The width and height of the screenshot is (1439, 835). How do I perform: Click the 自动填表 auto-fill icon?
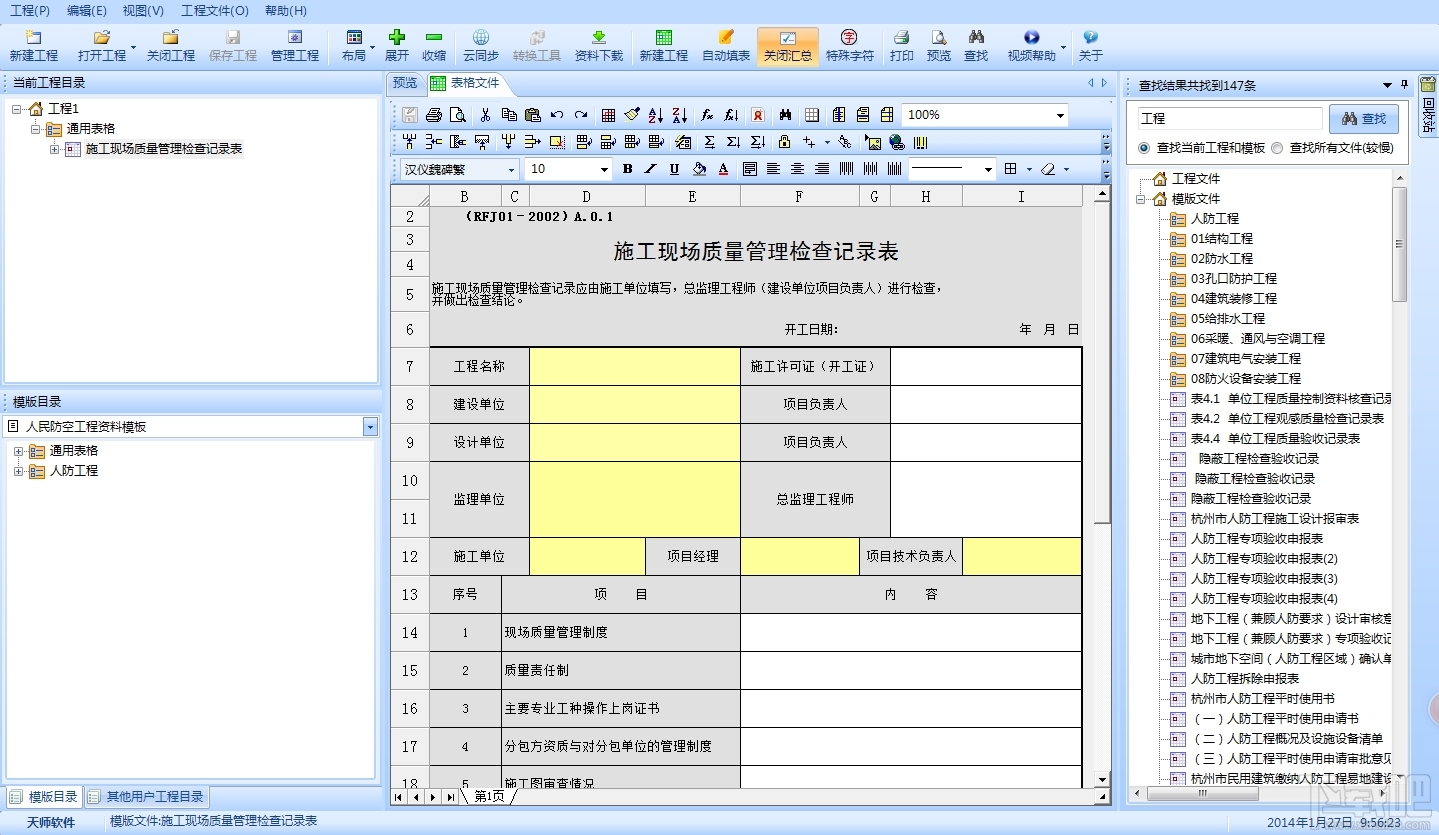click(x=726, y=46)
